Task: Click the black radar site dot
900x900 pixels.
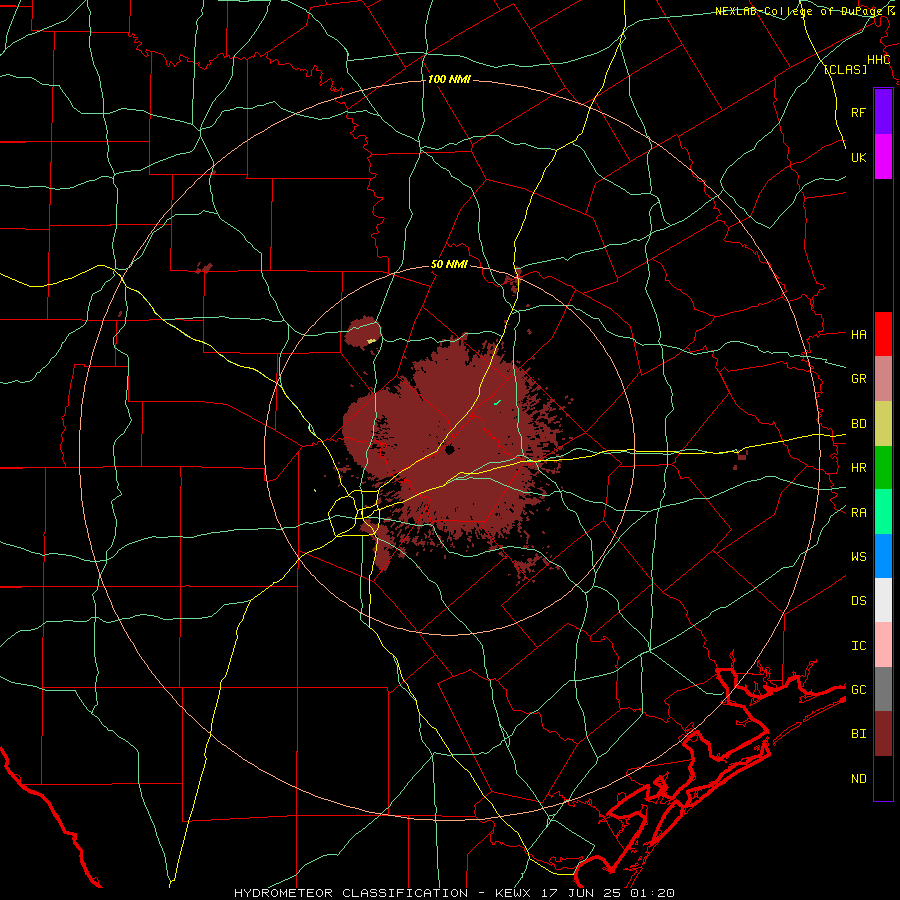Action: [x=450, y=450]
